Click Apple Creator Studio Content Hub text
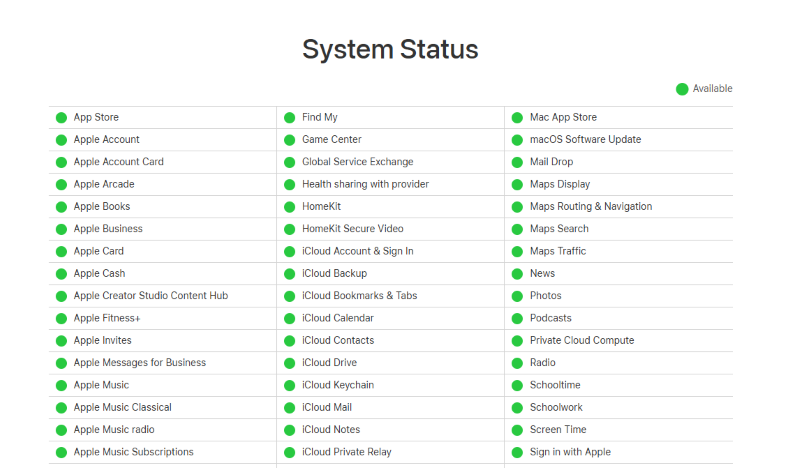This screenshot has height=468, width=800. coord(151,295)
